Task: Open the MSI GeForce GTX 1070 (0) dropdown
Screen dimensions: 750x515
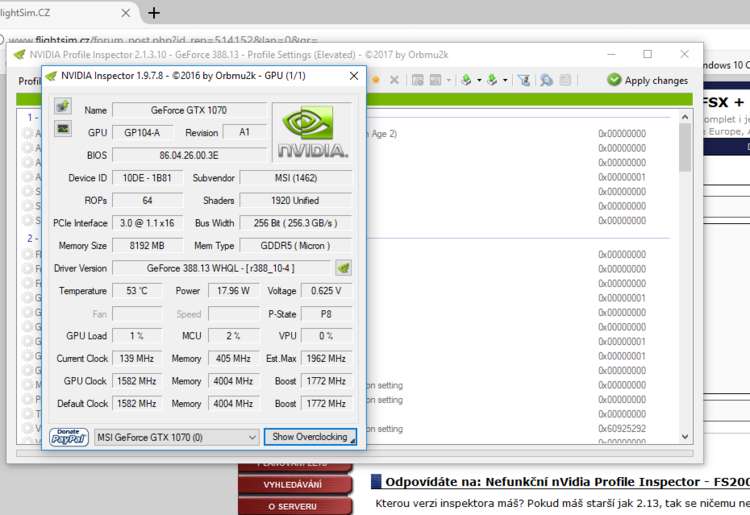Action: 176,437
